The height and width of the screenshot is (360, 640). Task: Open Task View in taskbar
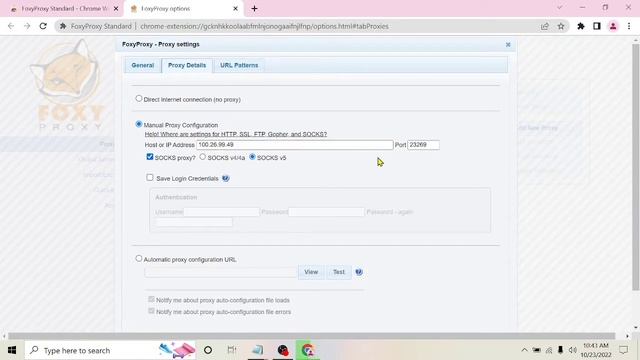pos(232,350)
